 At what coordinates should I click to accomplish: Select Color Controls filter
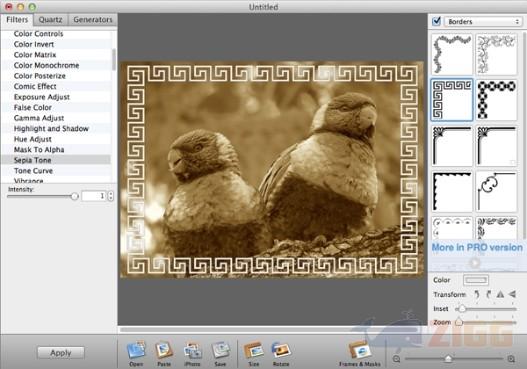click(56, 34)
